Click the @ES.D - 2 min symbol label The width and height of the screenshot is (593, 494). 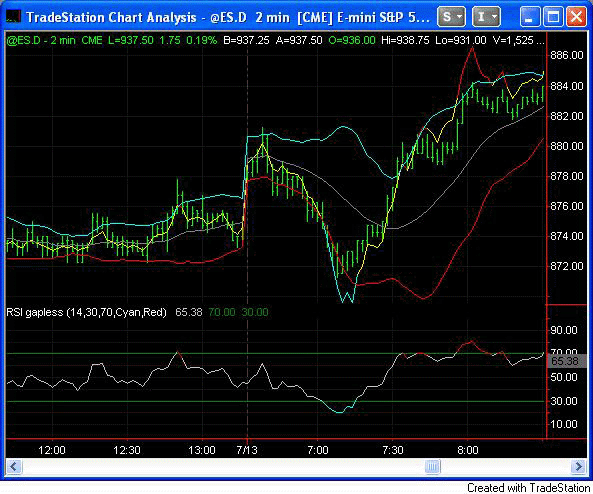(41, 40)
